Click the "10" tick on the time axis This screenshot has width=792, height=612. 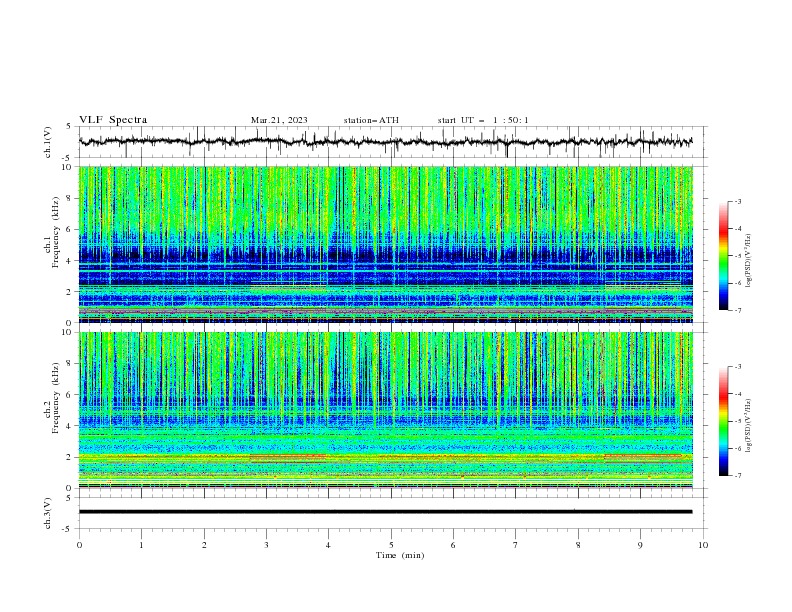pyautogui.click(x=703, y=545)
